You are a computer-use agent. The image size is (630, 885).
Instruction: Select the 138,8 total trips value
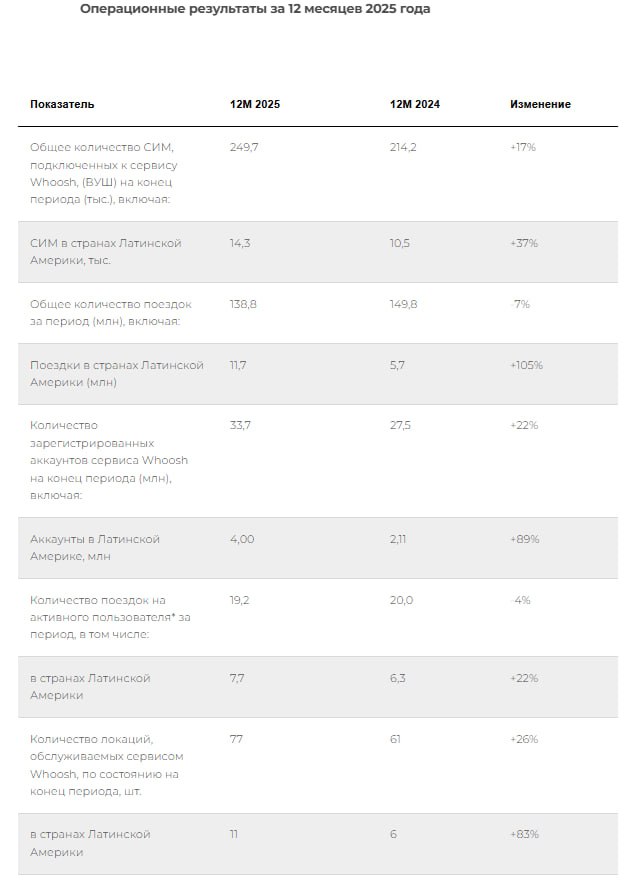tap(244, 304)
